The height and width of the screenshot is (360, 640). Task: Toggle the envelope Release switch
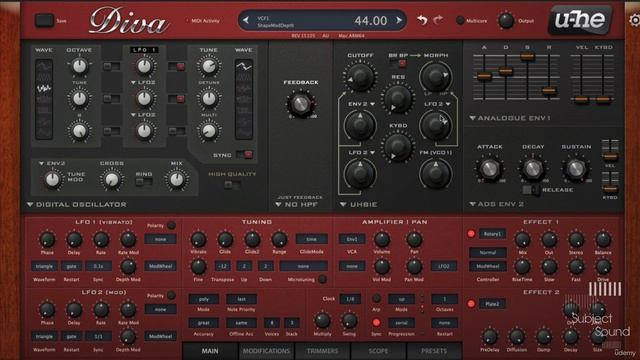(531, 190)
